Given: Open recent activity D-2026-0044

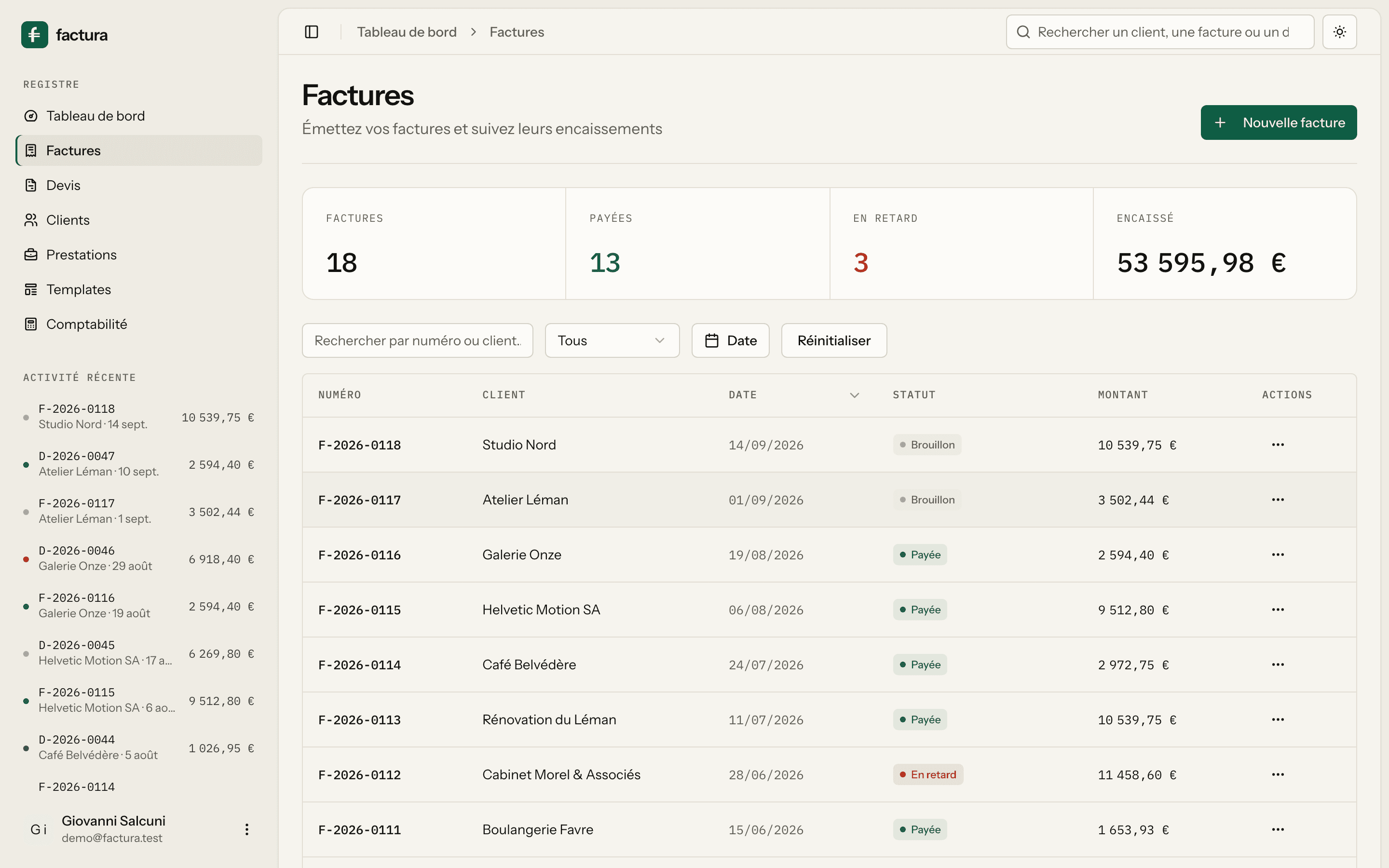Looking at the screenshot, I should [x=139, y=747].
